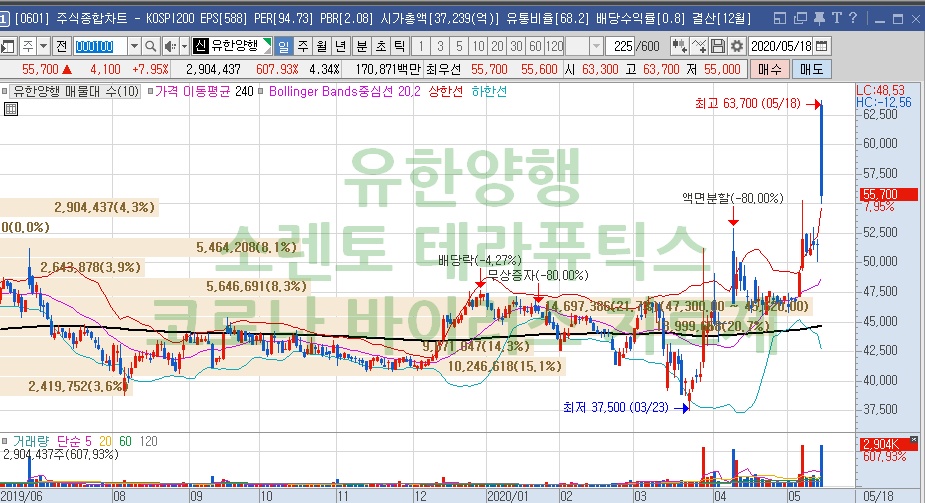
Task: Click the 전 button
Action: (x=63, y=46)
